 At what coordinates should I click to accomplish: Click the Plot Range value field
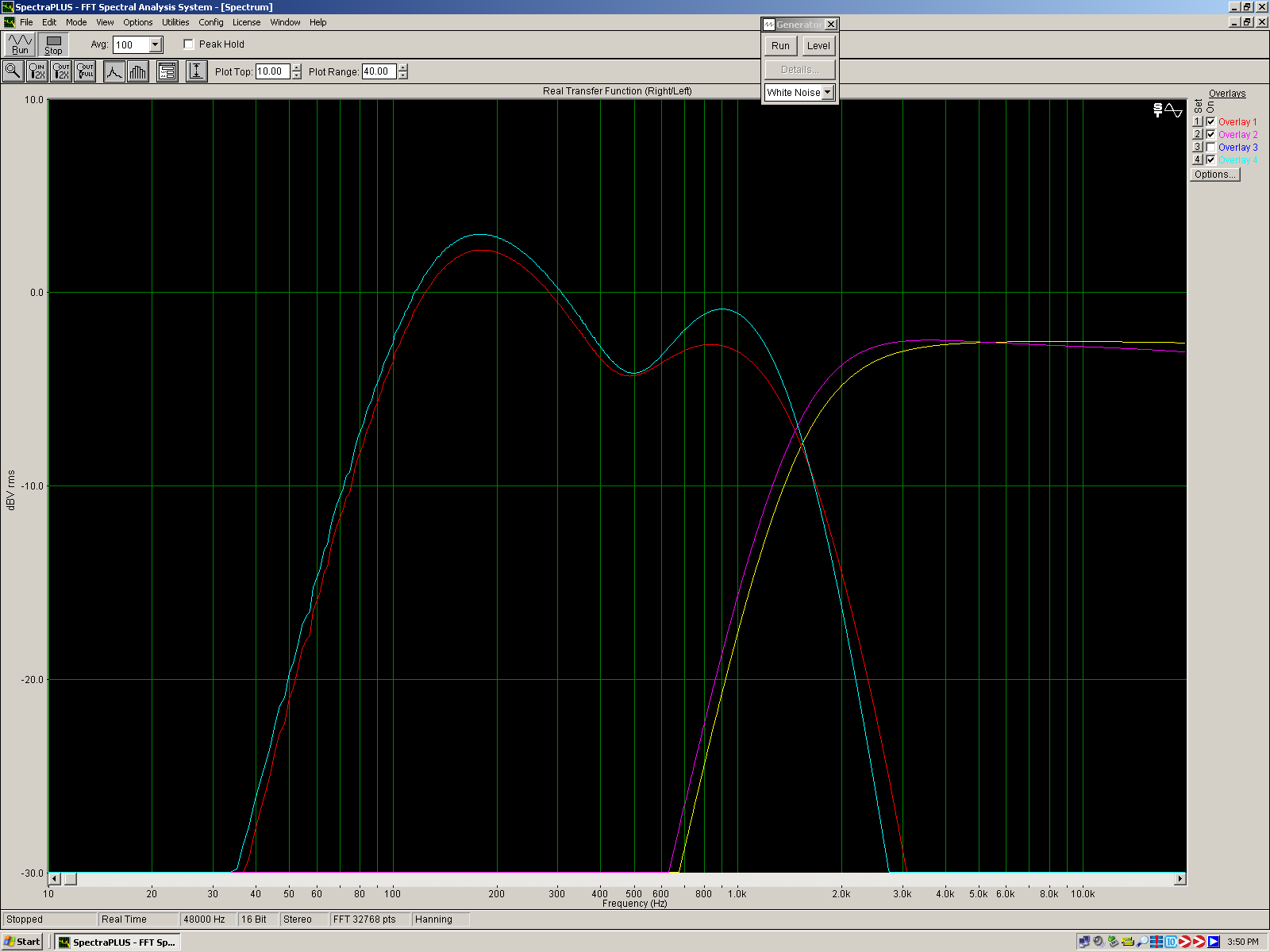pos(379,71)
